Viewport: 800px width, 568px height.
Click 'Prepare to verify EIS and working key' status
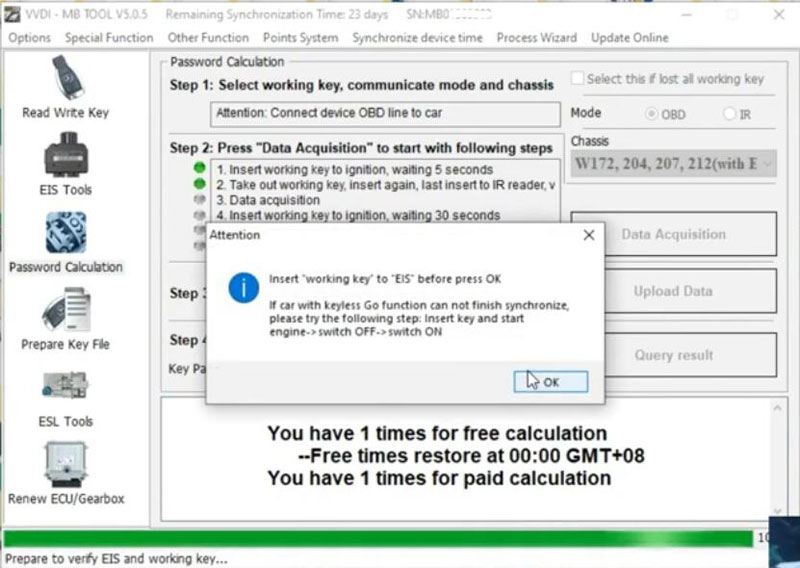pyautogui.click(x=116, y=558)
